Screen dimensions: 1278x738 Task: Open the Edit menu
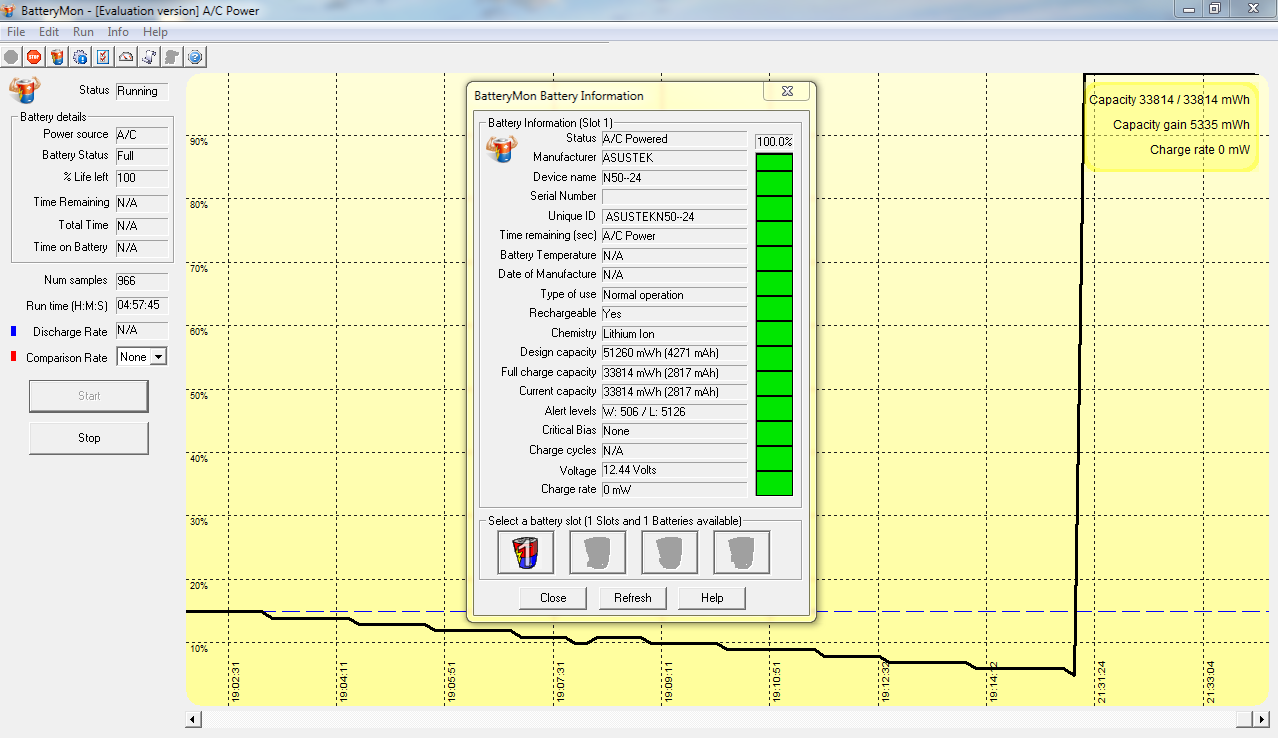click(49, 32)
